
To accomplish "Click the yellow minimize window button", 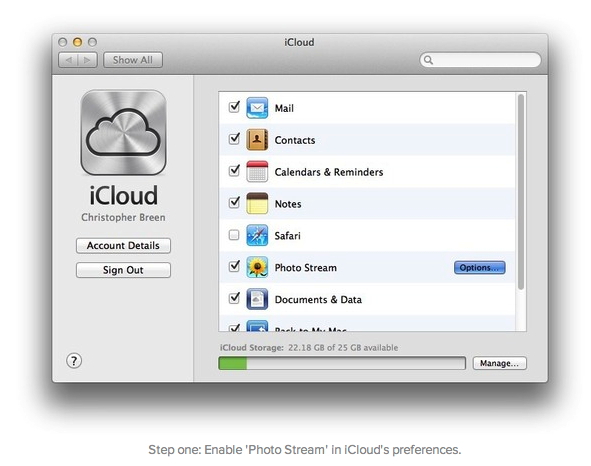I will [x=78, y=42].
